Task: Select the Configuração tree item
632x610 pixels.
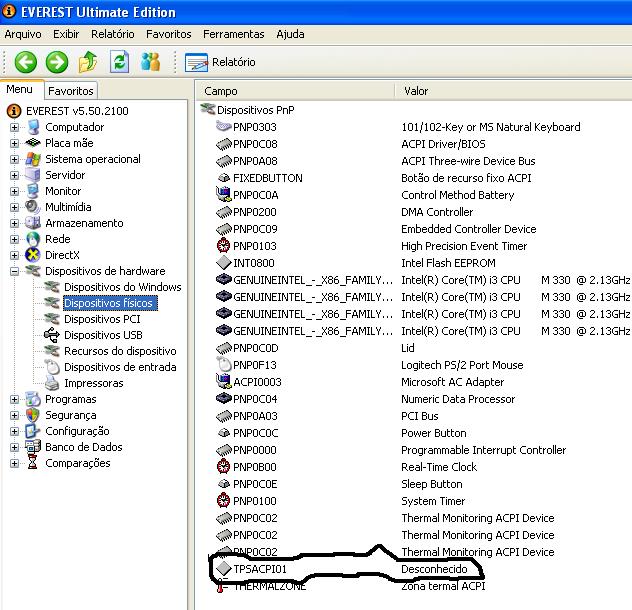Action: pyautogui.click(x=77, y=431)
